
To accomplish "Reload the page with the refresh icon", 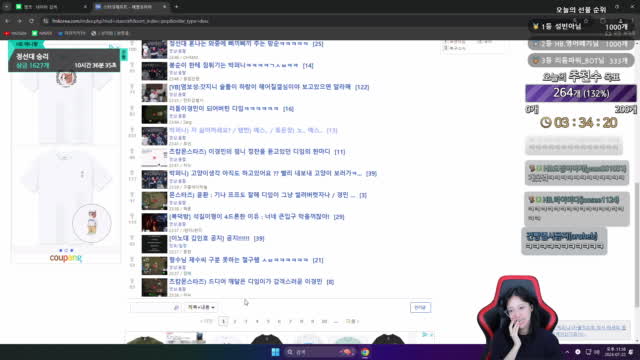I will [x=31, y=21].
